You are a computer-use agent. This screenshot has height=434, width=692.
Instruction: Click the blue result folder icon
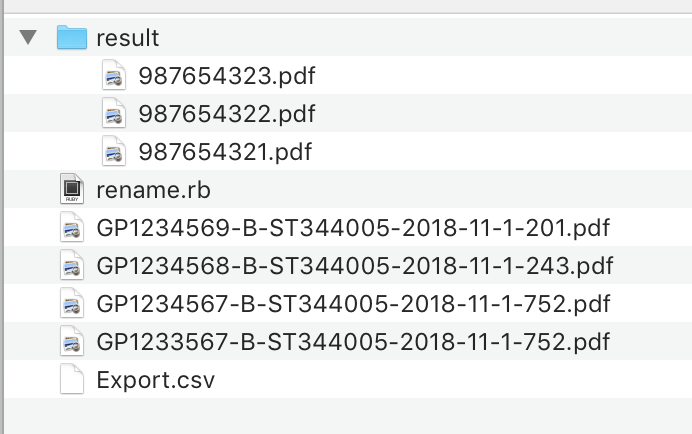[71, 38]
